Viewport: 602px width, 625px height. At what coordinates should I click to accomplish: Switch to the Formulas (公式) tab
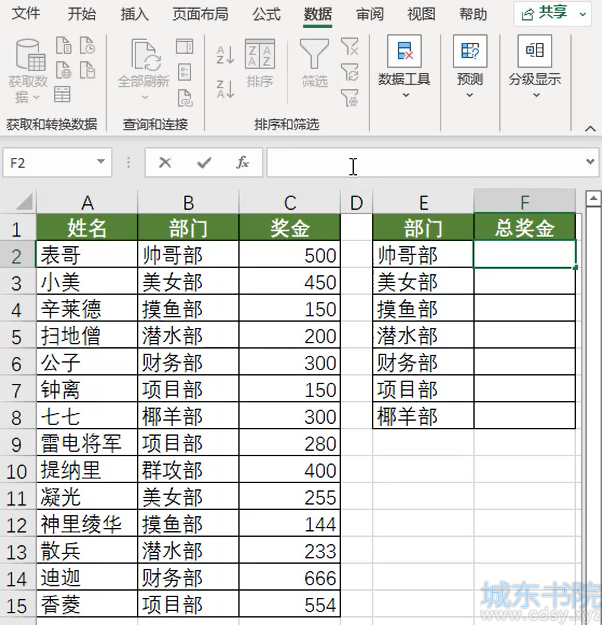click(x=266, y=14)
